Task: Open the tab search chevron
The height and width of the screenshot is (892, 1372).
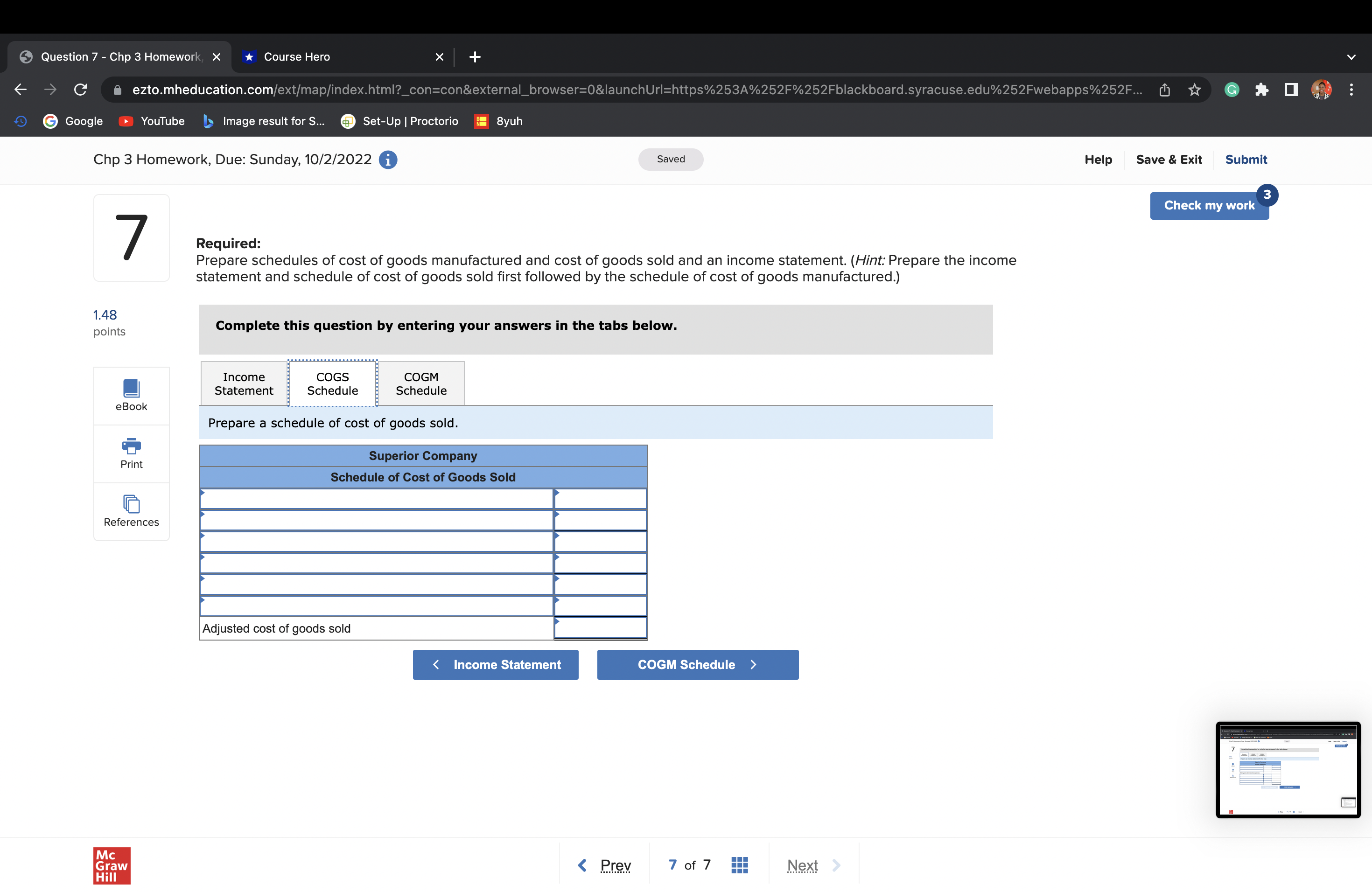Action: [x=1351, y=56]
